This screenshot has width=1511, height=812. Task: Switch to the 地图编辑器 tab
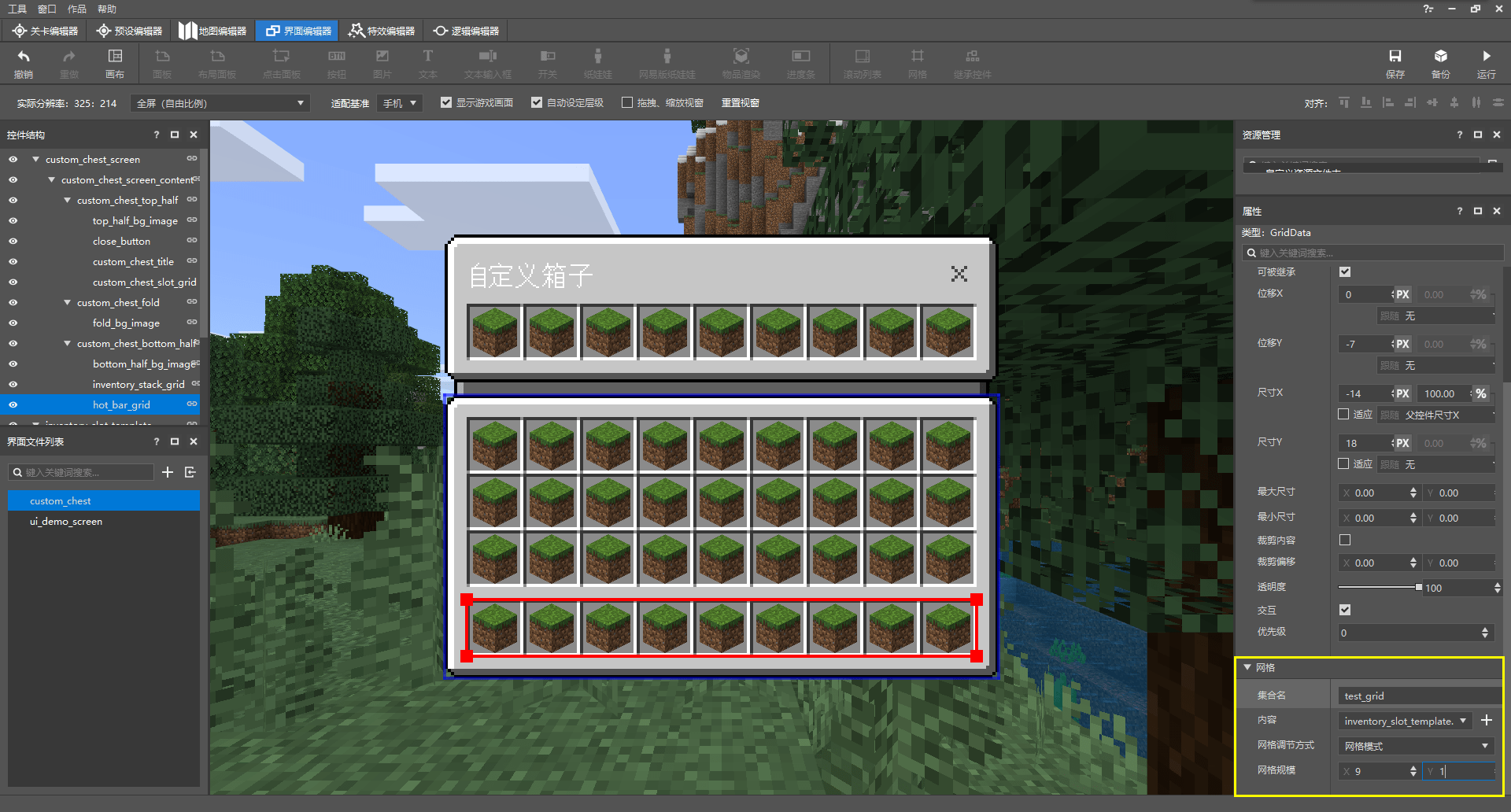coord(213,31)
